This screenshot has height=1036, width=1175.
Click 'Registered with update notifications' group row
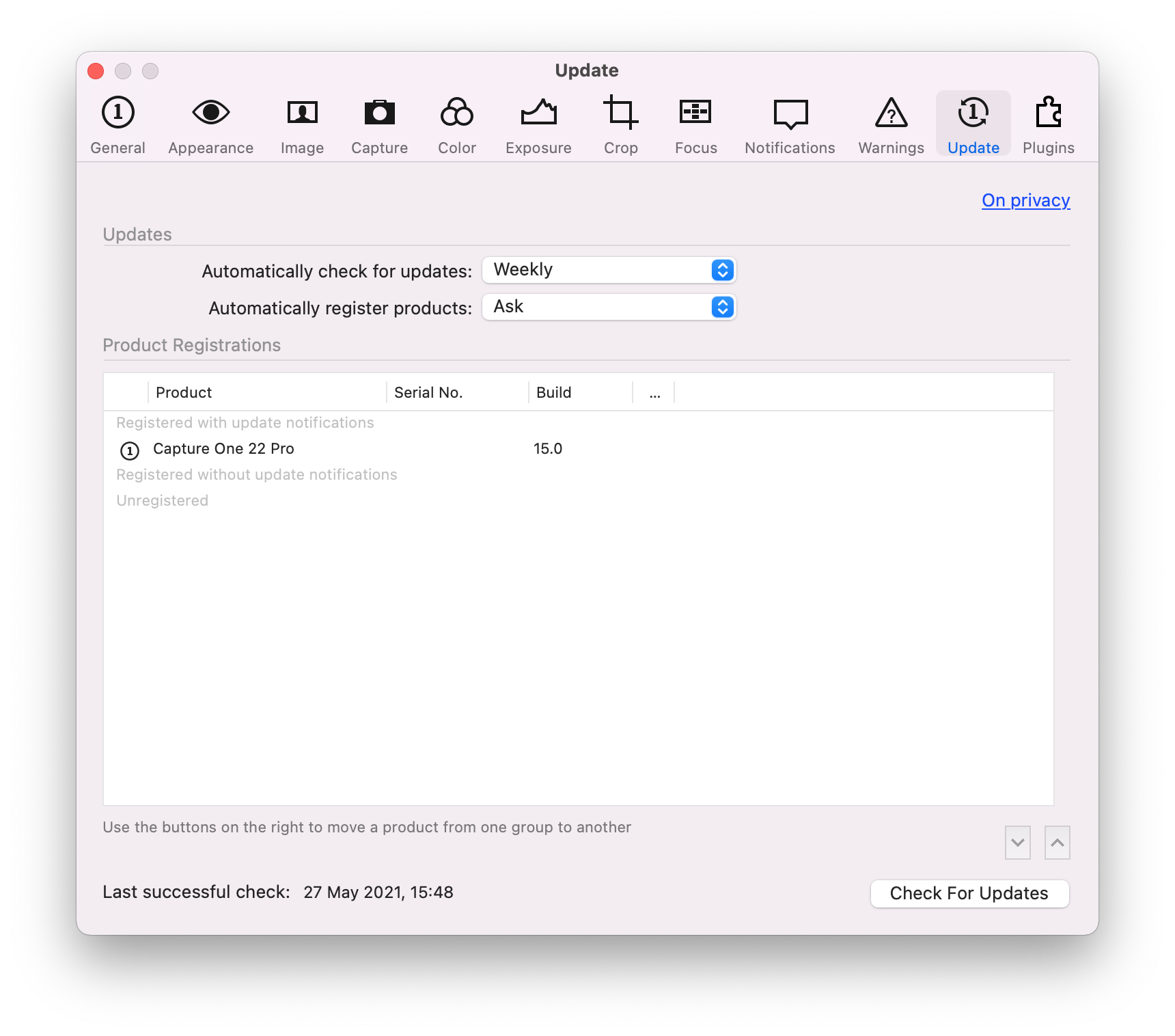click(x=579, y=423)
